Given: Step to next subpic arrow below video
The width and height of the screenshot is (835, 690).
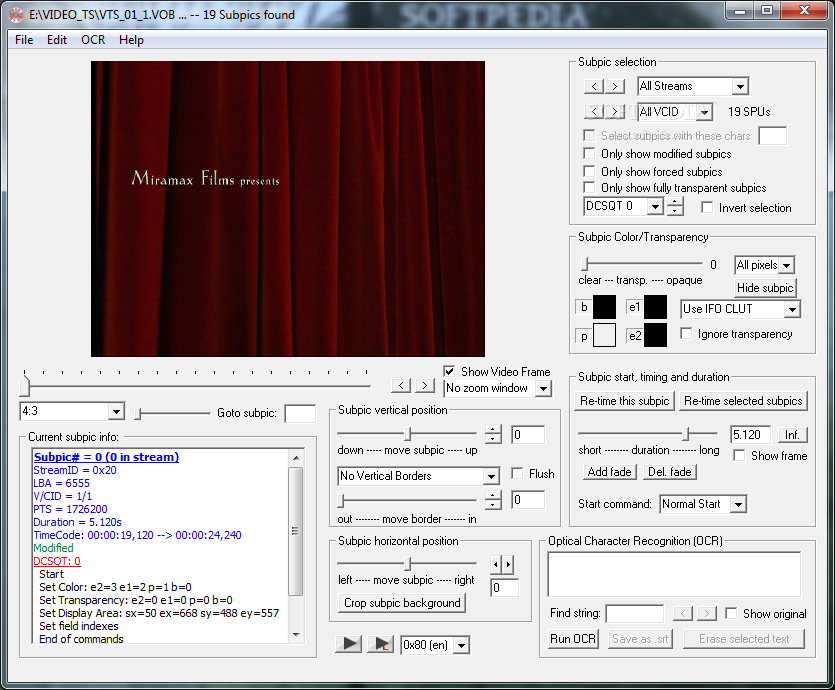Looking at the screenshot, I should pos(424,385).
